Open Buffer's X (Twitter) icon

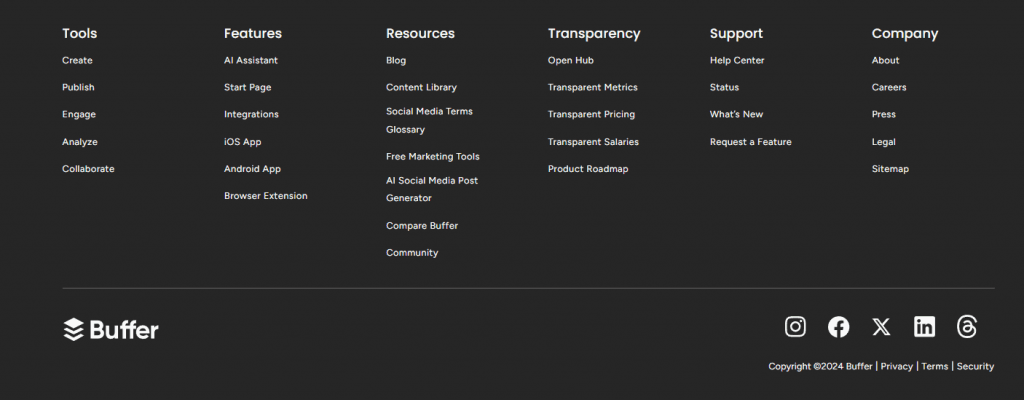point(881,326)
